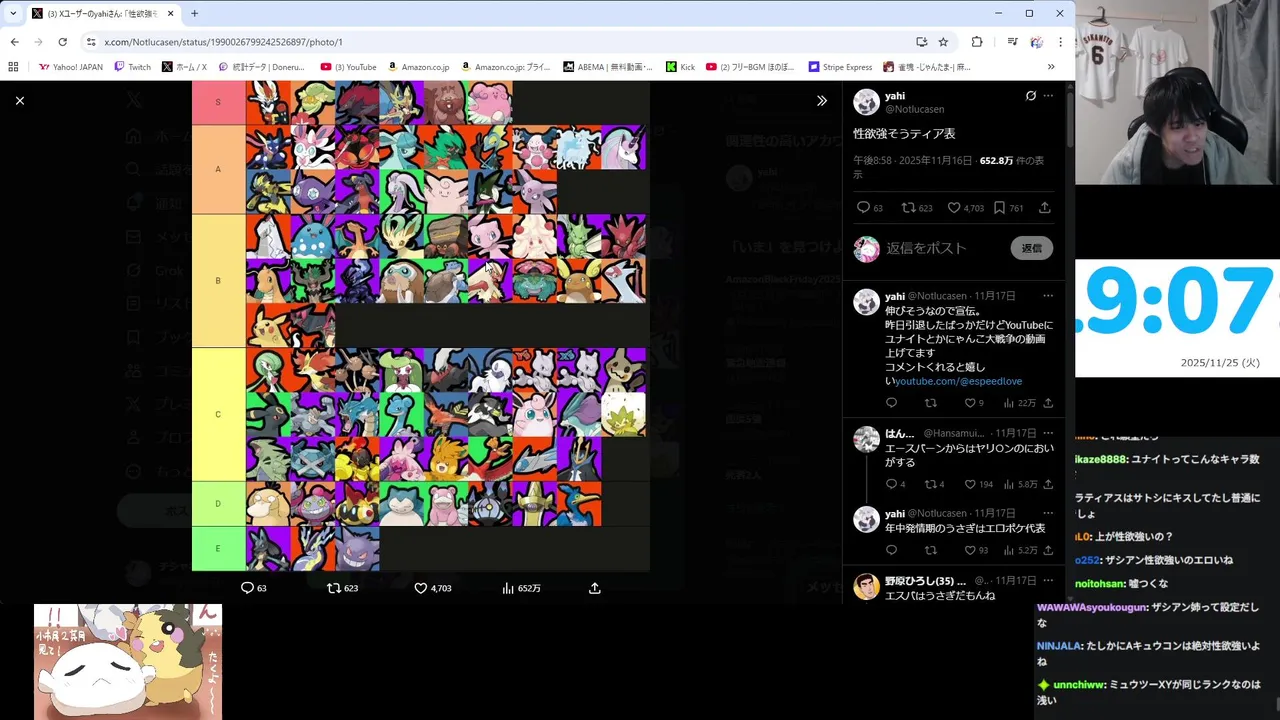Open the apps grid in bookmarks bar
1280x720 pixels.
coord(13,67)
